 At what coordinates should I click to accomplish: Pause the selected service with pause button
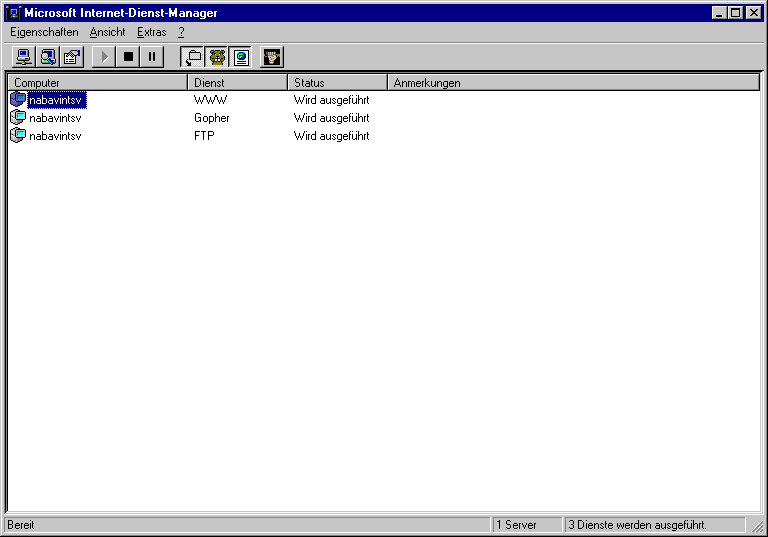pyautogui.click(x=152, y=57)
